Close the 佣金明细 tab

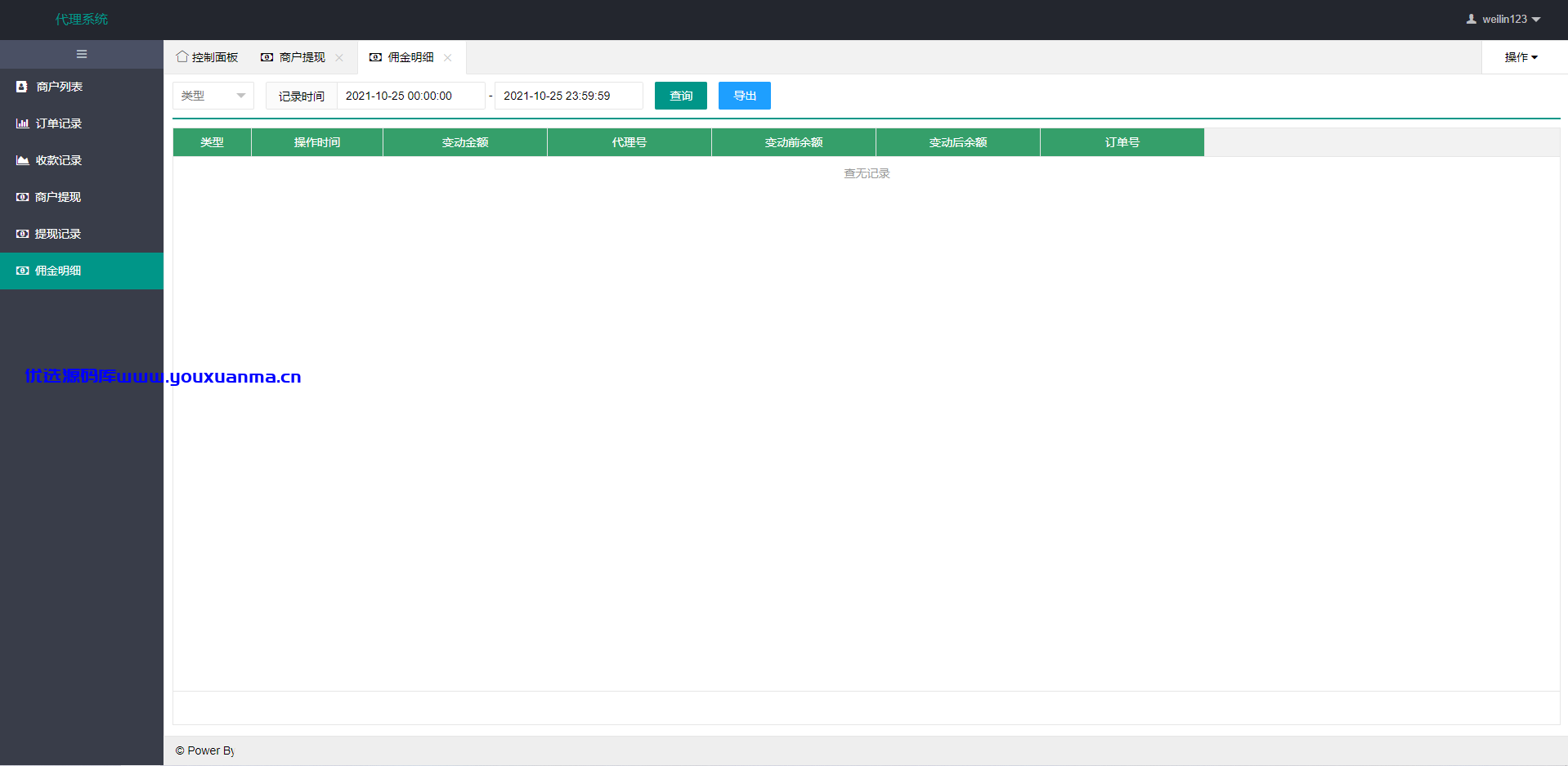point(448,57)
